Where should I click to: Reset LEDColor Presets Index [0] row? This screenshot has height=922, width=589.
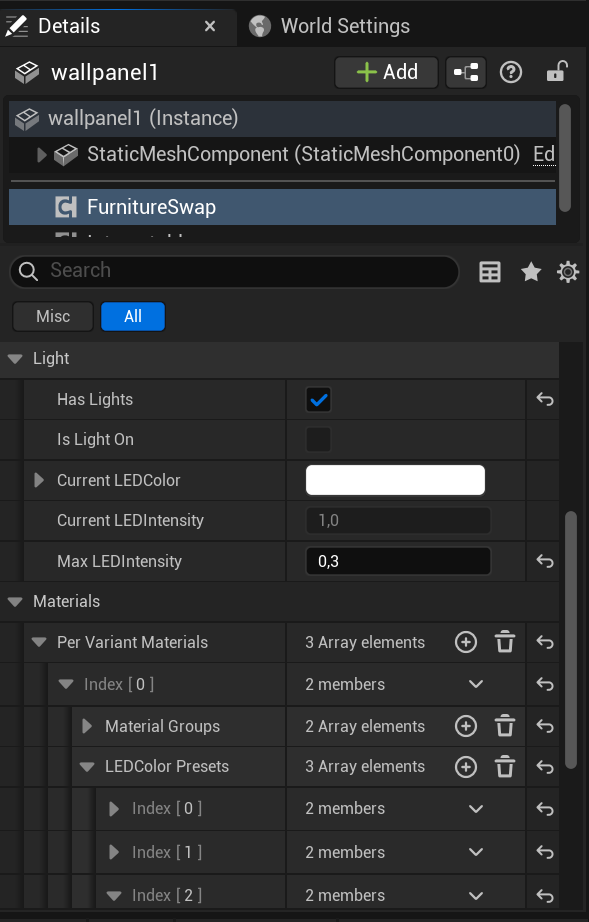point(545,809)
